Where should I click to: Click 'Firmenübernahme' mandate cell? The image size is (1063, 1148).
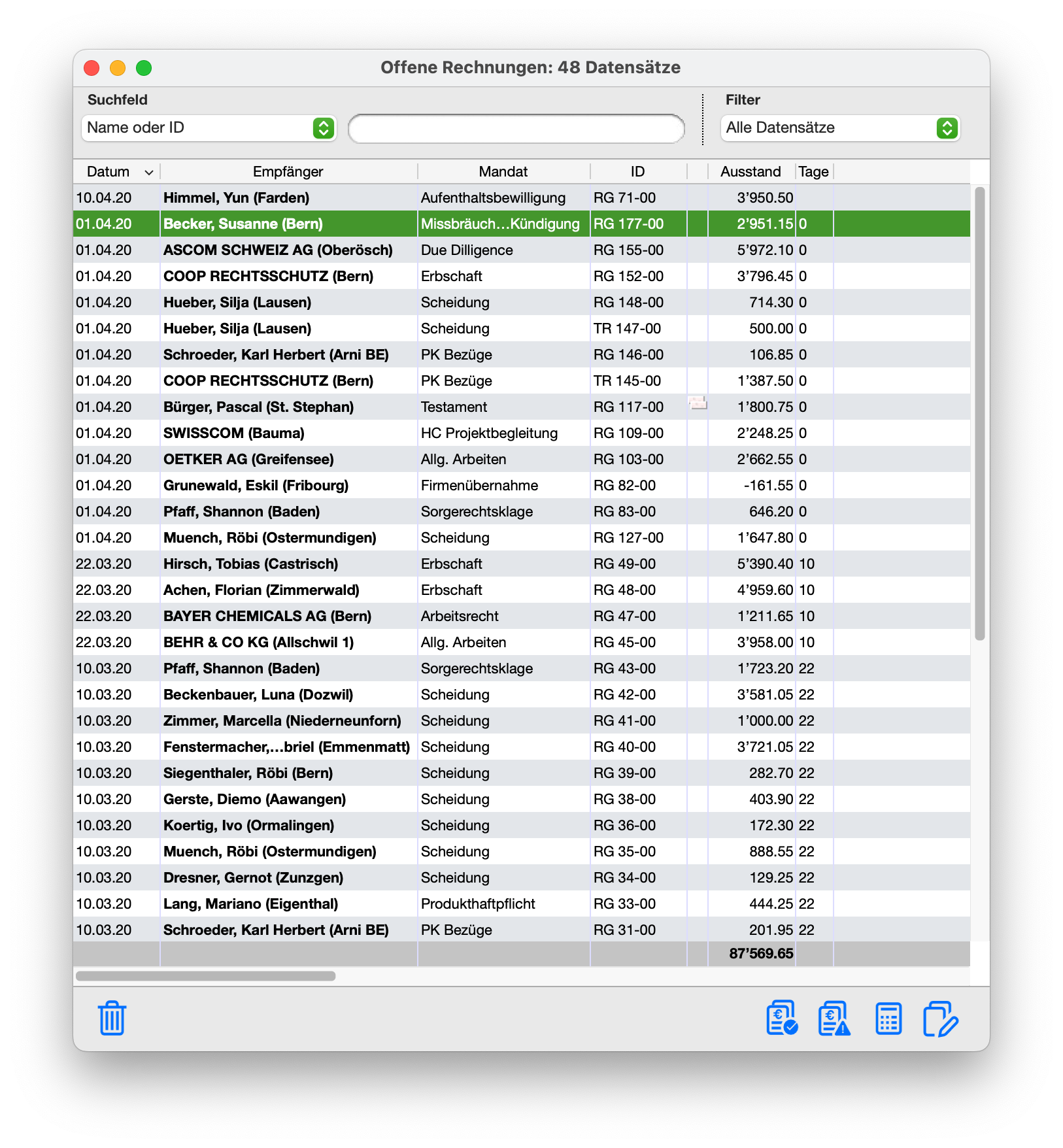click(480, 485)
